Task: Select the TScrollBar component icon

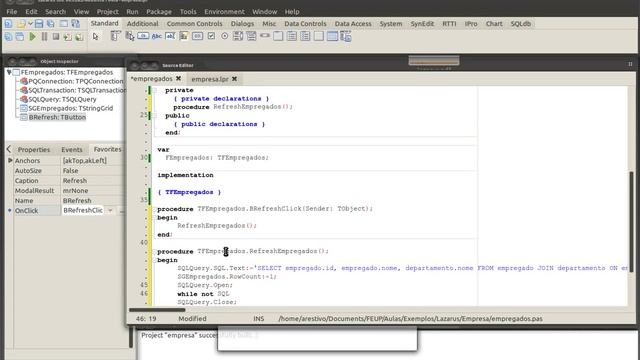Action: click(265, 36)
